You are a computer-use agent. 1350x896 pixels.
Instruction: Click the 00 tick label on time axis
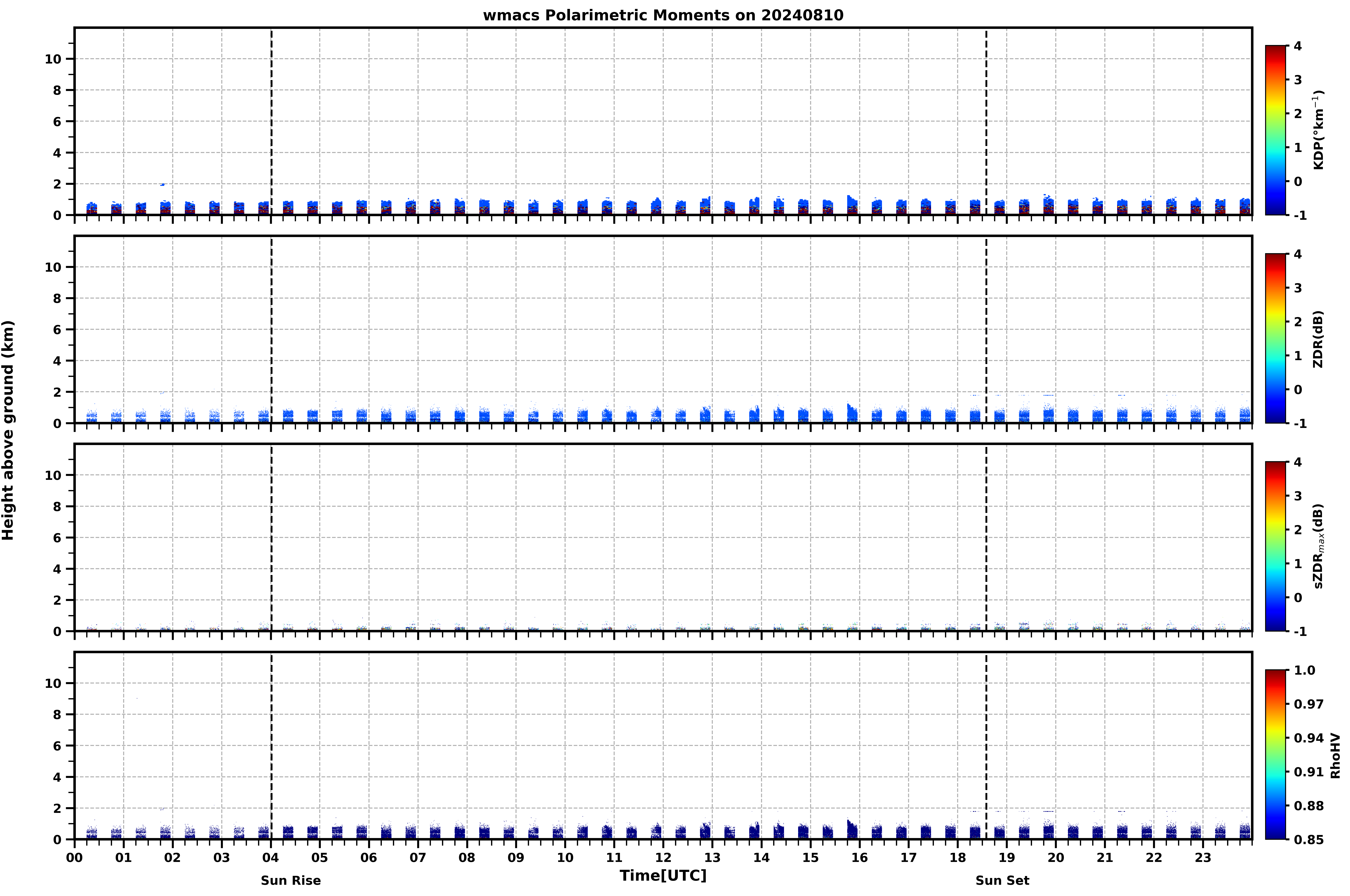click(74, 858)
